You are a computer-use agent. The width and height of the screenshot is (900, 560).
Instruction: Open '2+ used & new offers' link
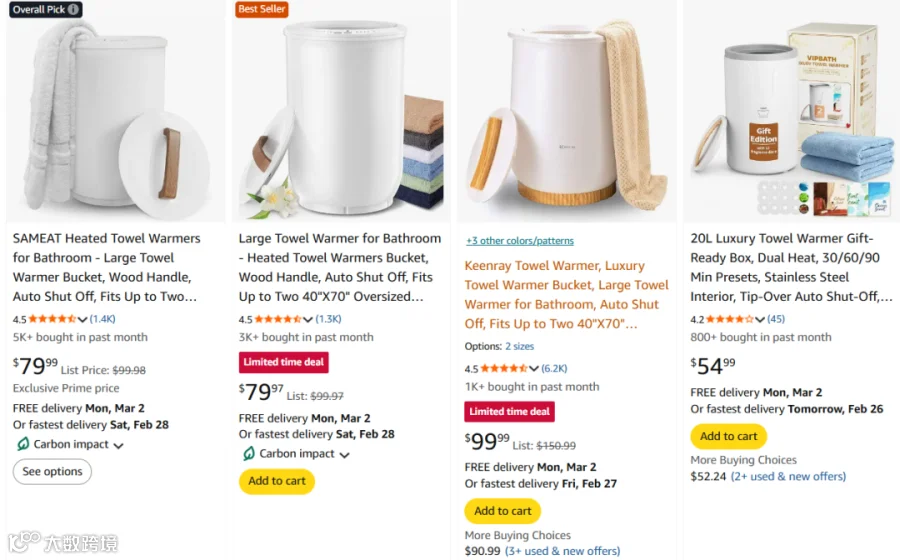point(788,476)
